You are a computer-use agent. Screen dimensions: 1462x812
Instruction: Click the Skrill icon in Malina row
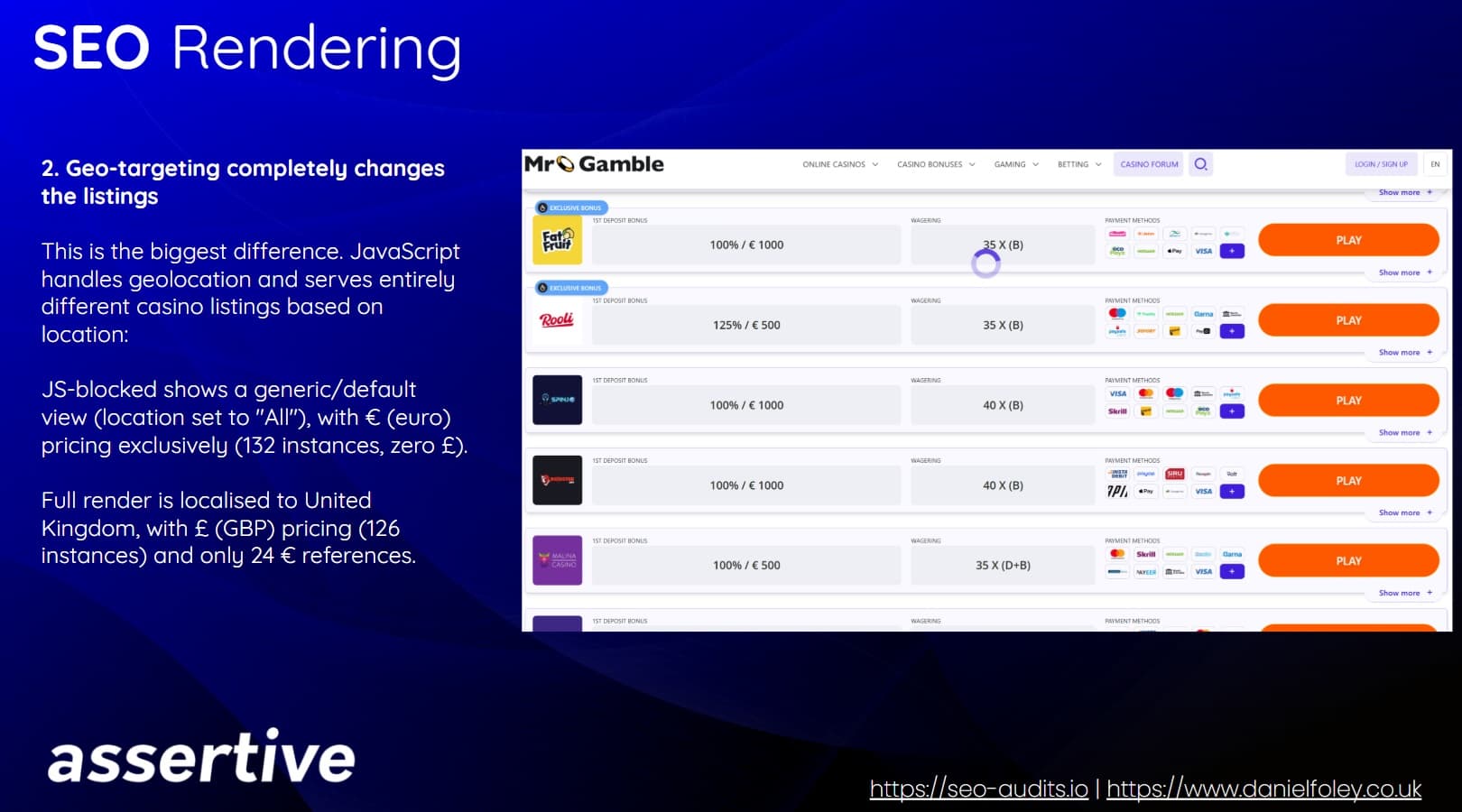[x=1146, y=554]
